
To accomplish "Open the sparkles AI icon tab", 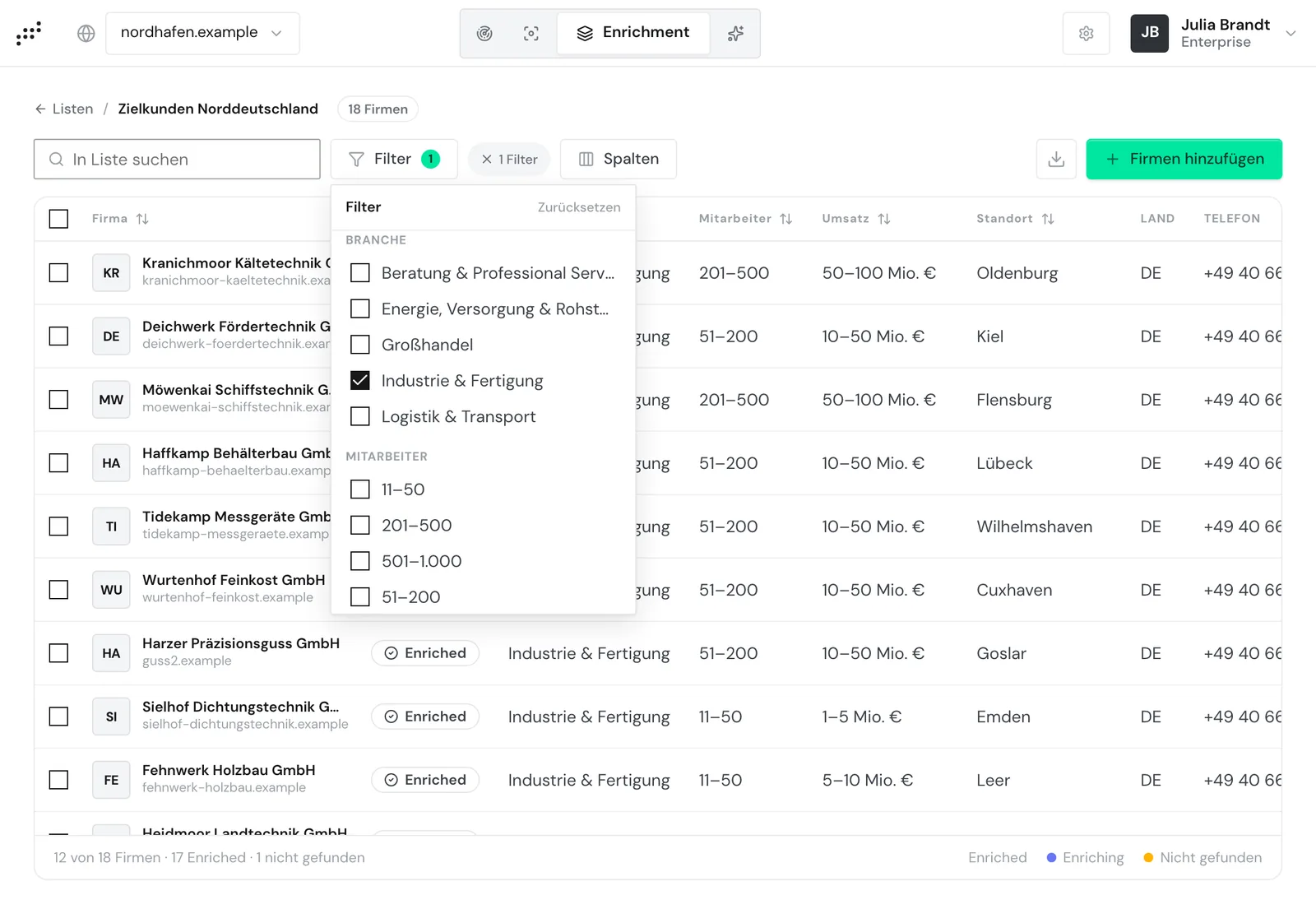I will [x=735, y=33].
